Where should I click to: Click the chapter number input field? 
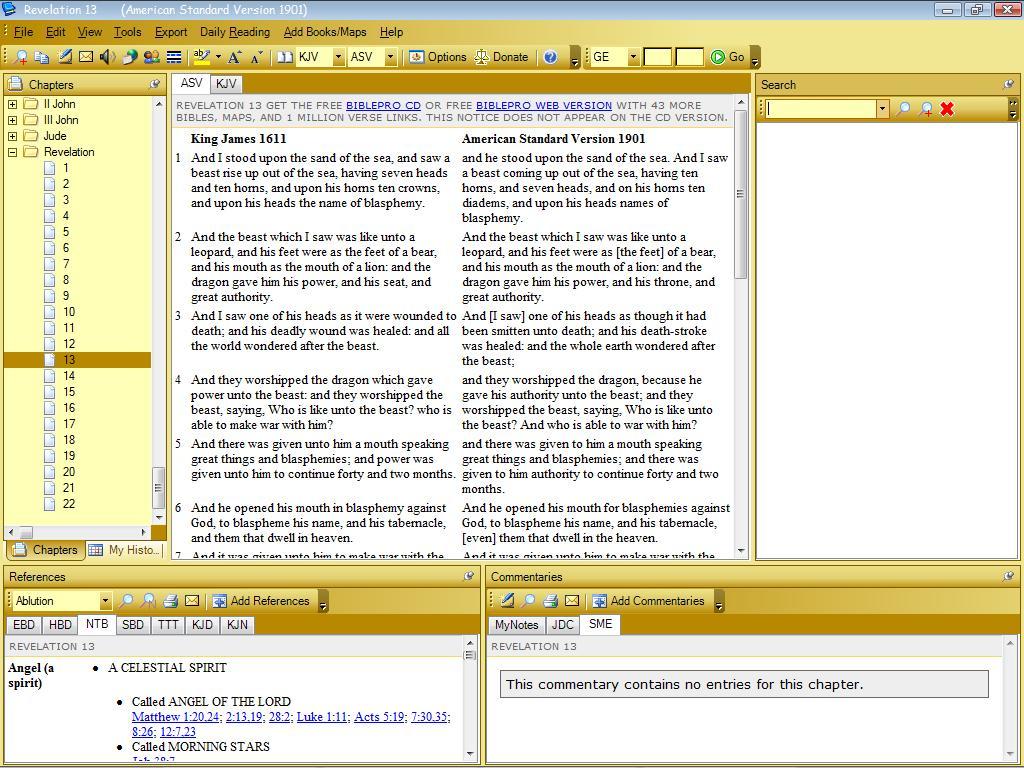pos(657,57)
